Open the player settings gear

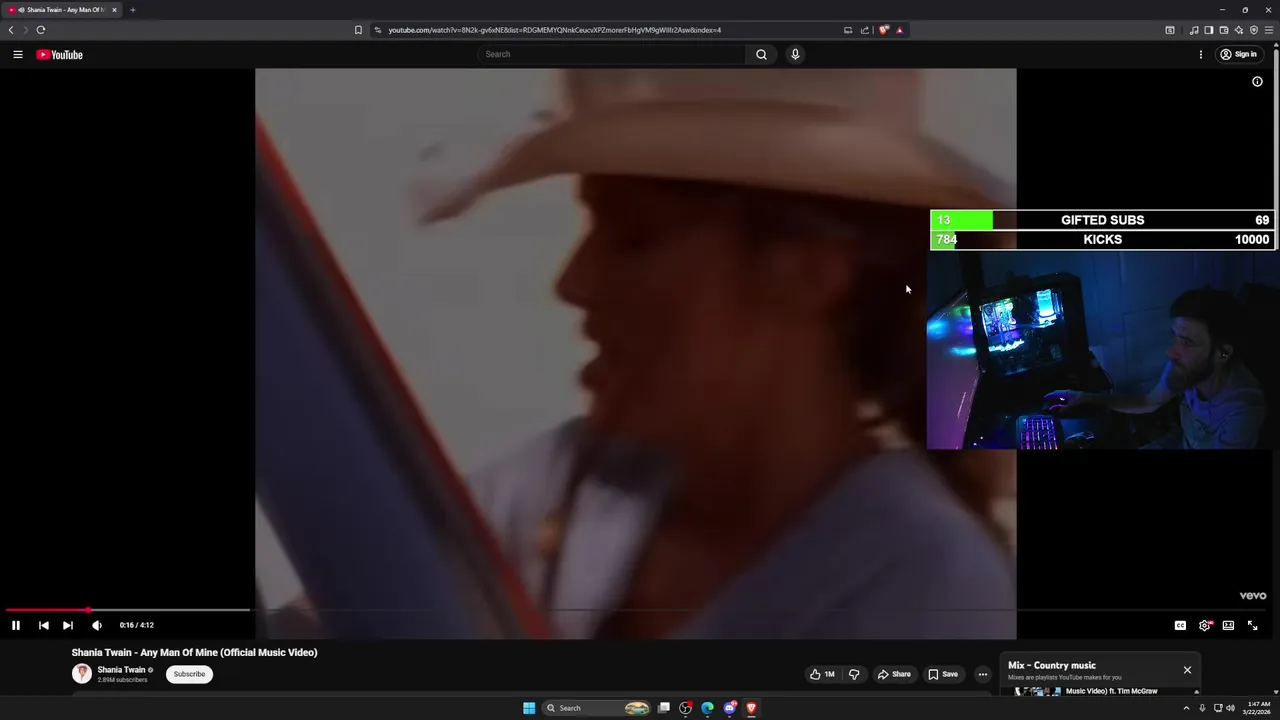coord(1205,625)
